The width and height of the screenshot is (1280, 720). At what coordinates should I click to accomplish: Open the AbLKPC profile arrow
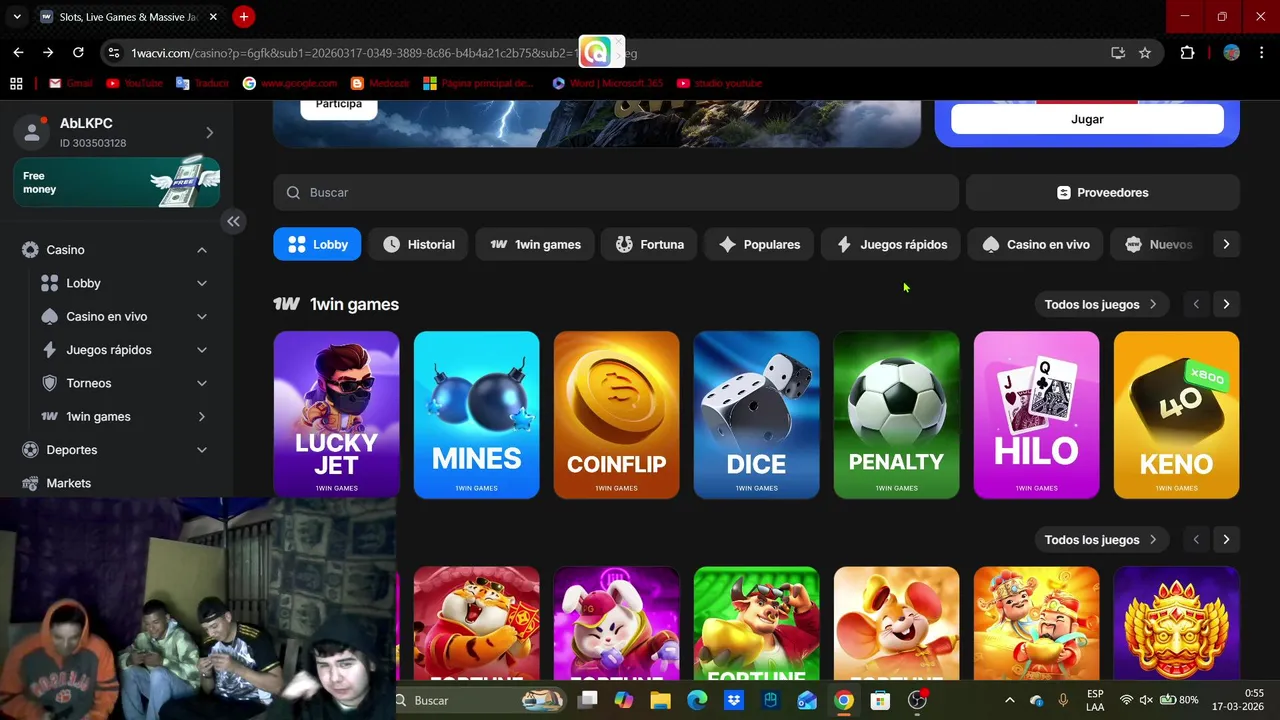209,132
